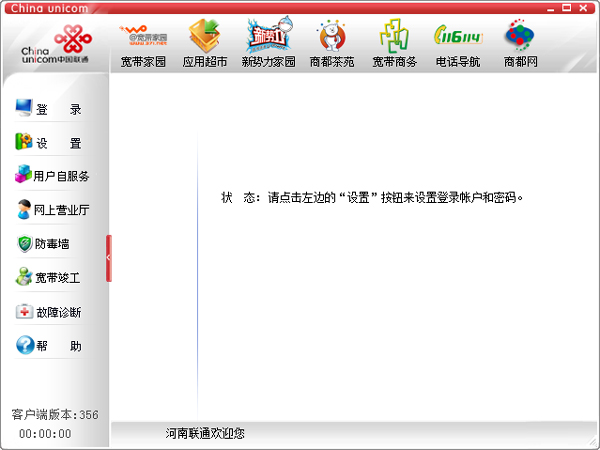Run 故障诊断 fault diagnosis
Viewport: 600px width, 450px height.
(55, 312)
